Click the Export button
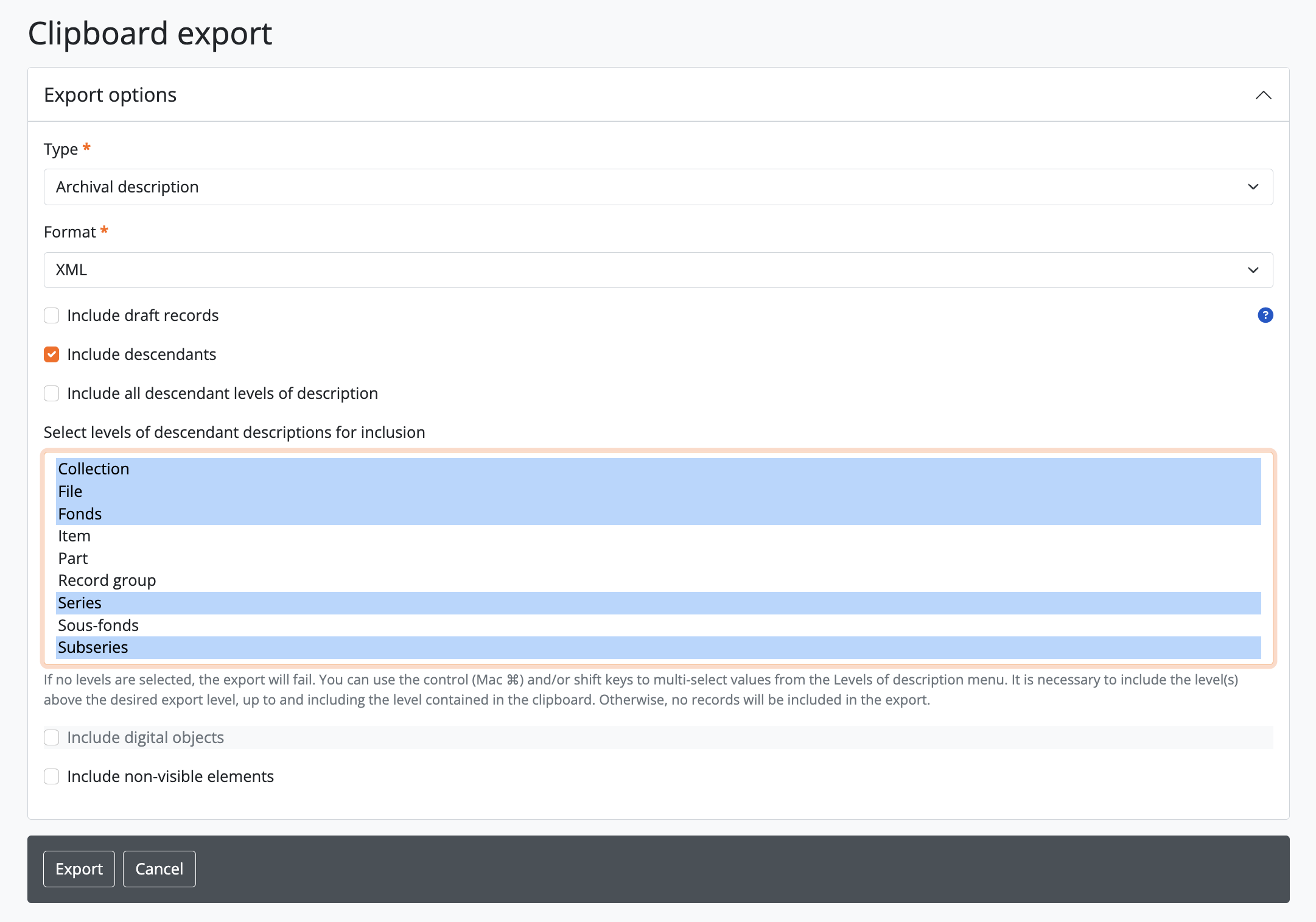The width and height of the screenshot is (1316, 922). pos(79,869)
